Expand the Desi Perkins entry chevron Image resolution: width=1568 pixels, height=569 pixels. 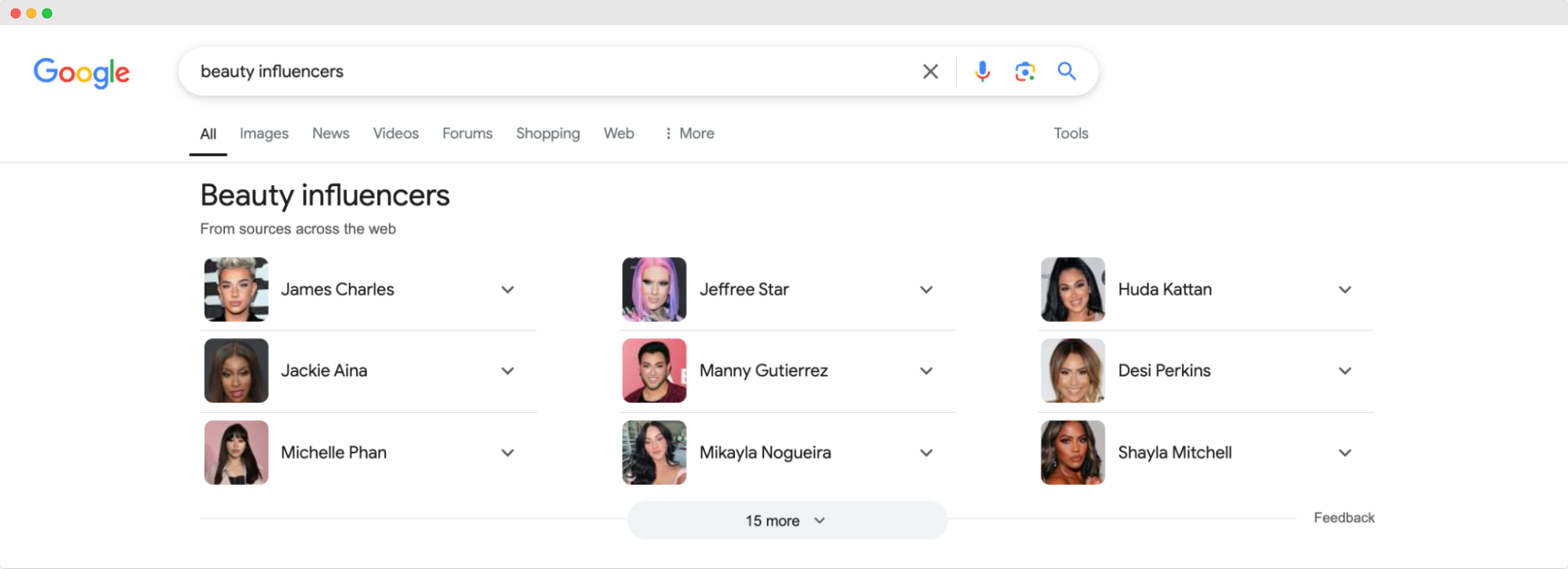pyautogui.click(x=1345, y=371)
